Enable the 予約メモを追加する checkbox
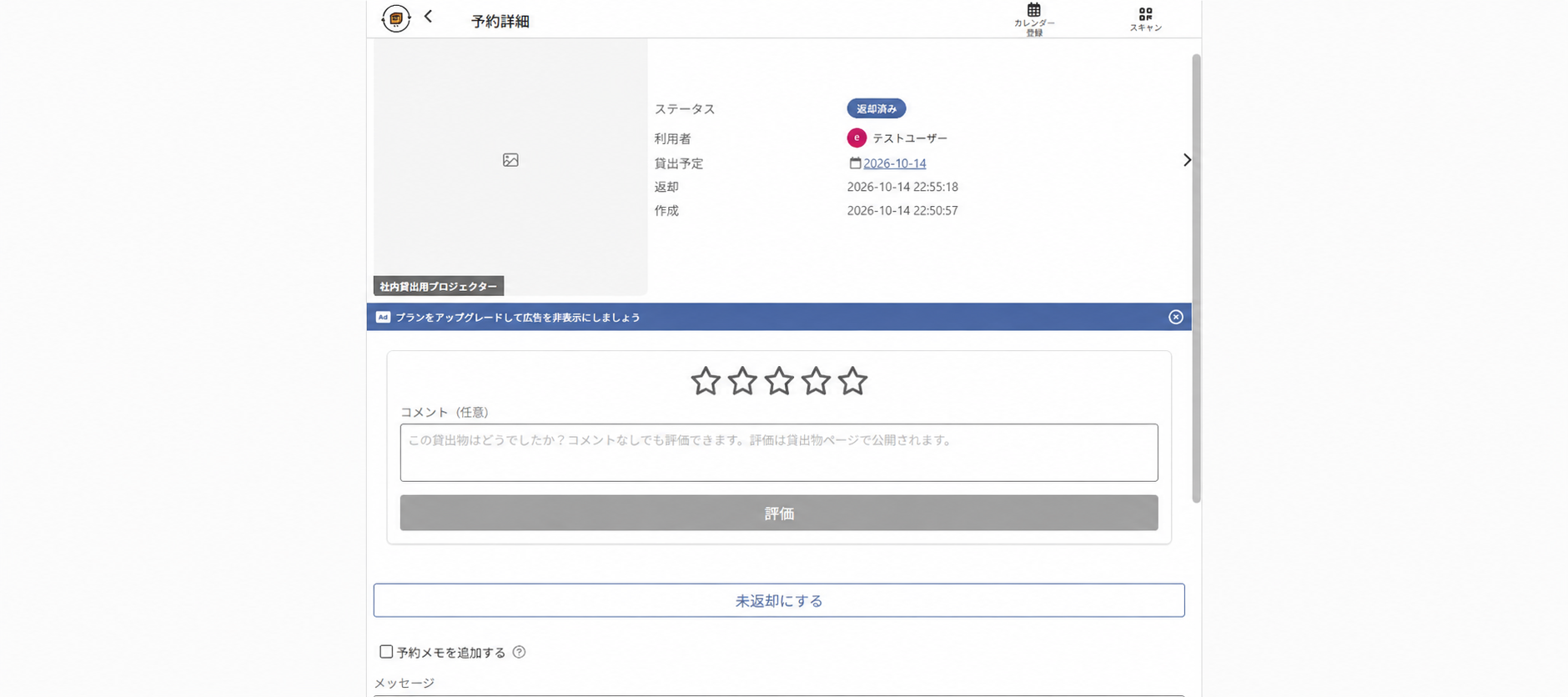The image size is (1568, 697). point(386,651)
